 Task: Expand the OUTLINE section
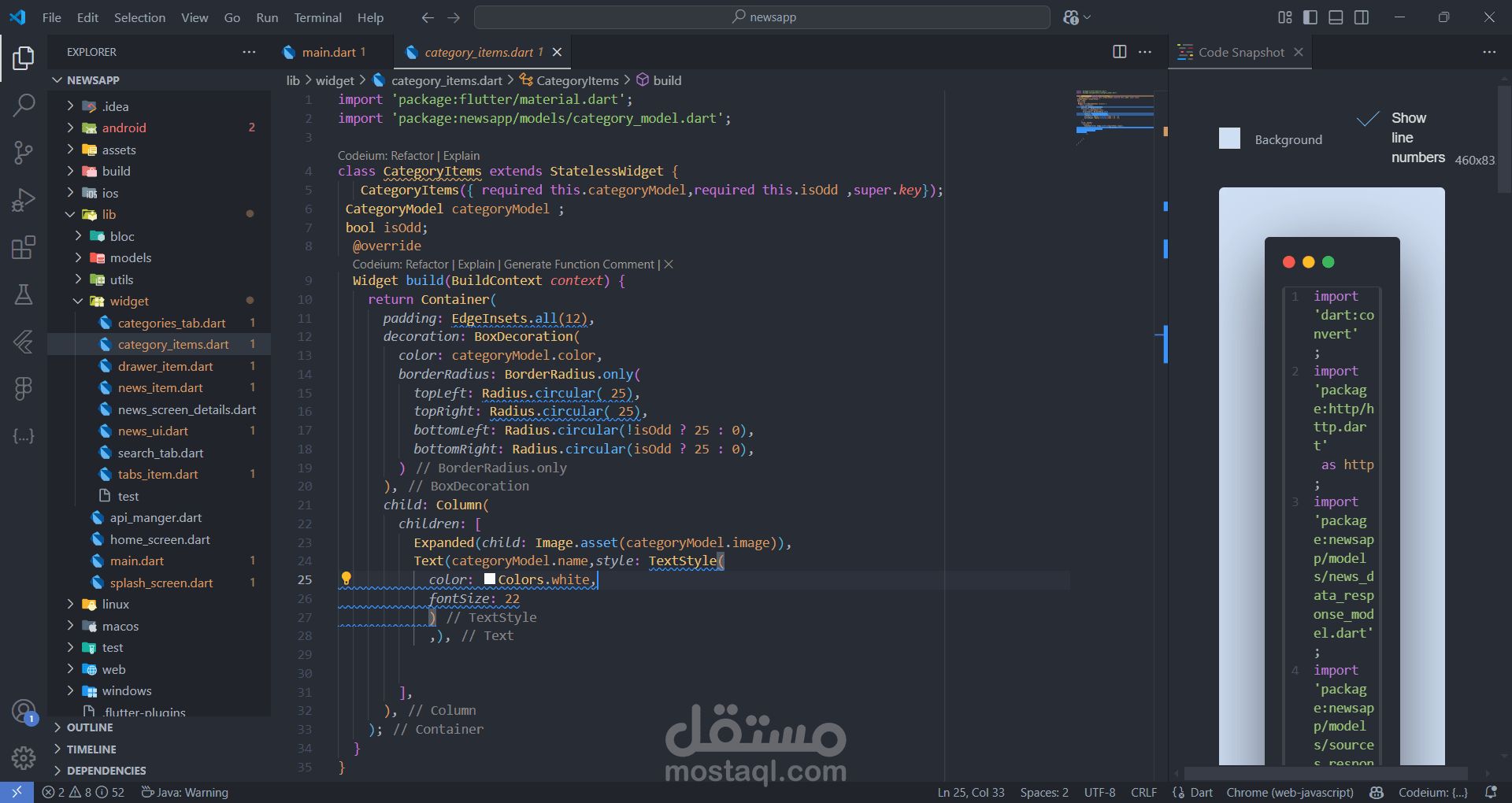[x=159, y=727]
